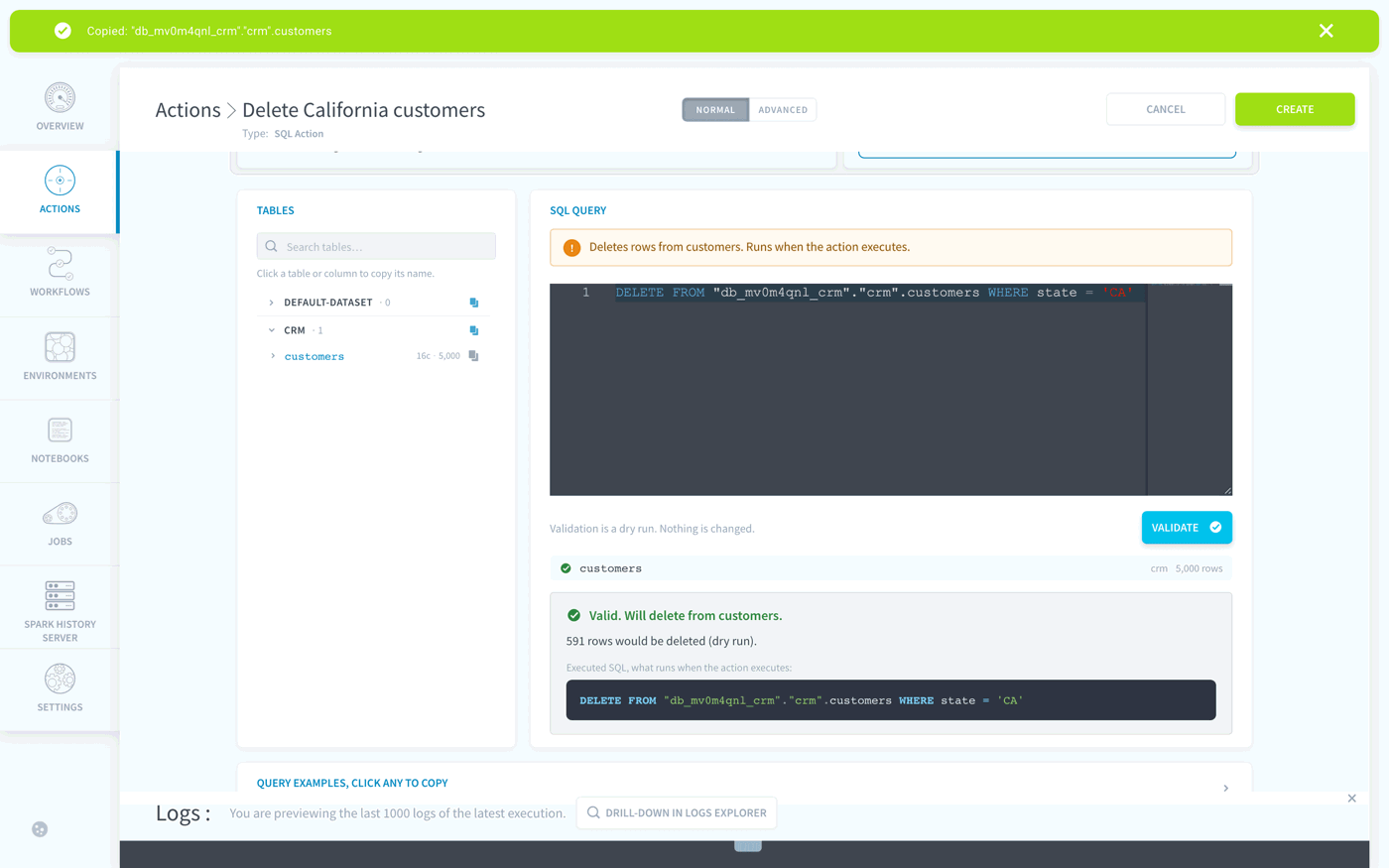The image size is (1389, 868).
Task: Click the cookie icon at sidebar bottom
Action: point(40,829)
